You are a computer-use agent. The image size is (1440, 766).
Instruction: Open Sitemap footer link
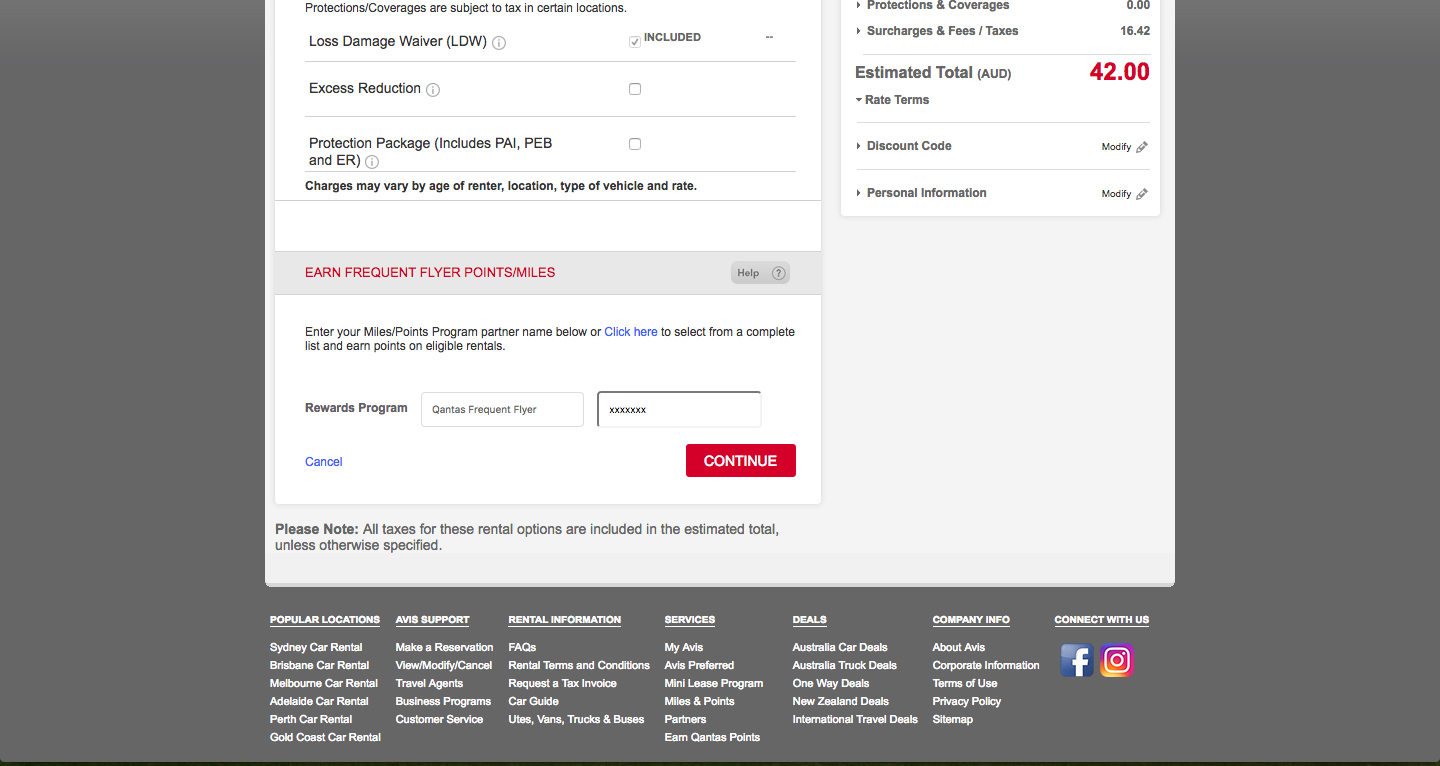click(x=953, y=719)
